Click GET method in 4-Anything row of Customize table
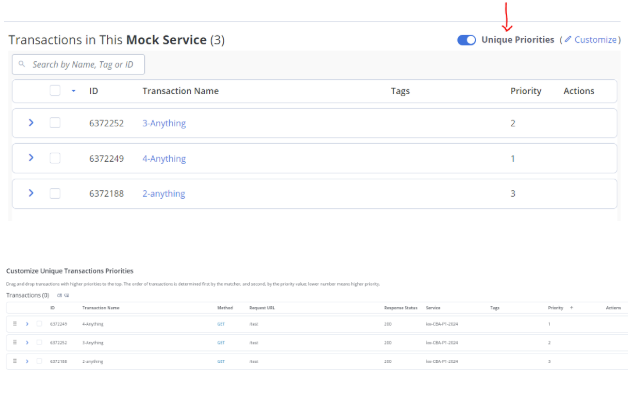 221,324
